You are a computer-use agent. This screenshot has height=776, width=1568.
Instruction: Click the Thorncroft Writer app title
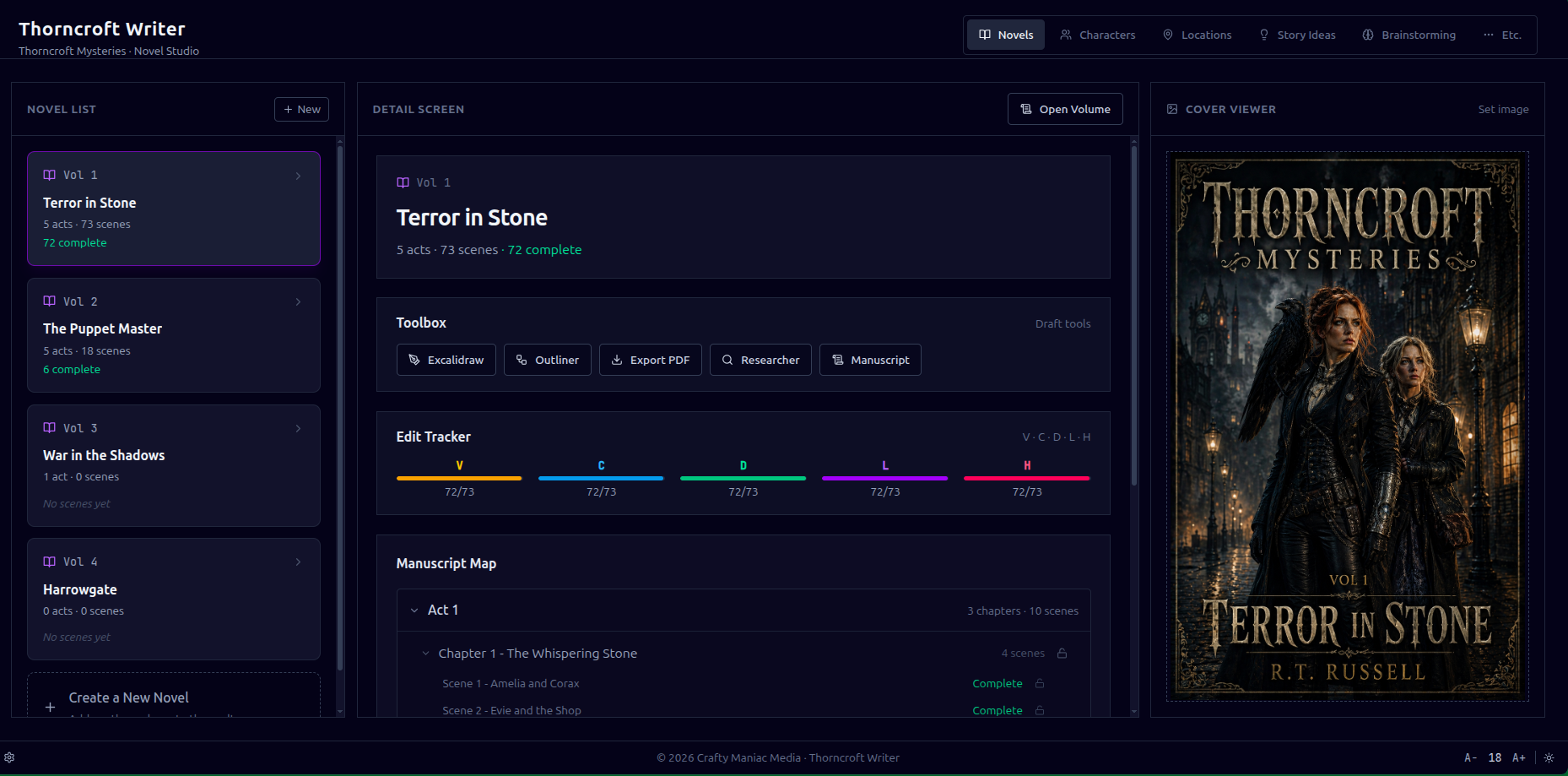(102, 29)
